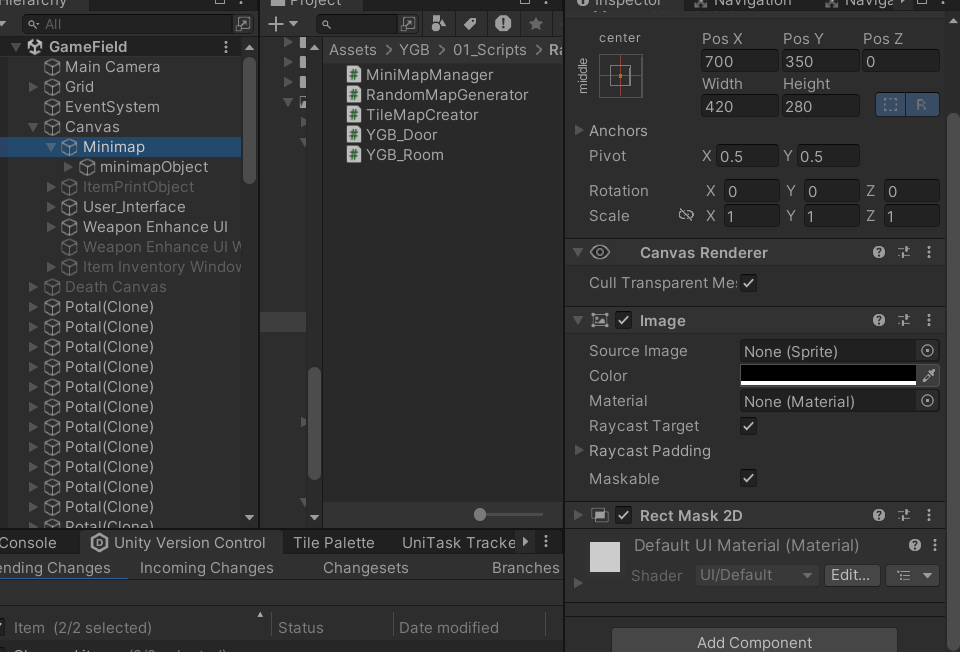Open Default UI Material help icon
The height and width of the screenshot is (652, 960).
[x=915, y=545]
